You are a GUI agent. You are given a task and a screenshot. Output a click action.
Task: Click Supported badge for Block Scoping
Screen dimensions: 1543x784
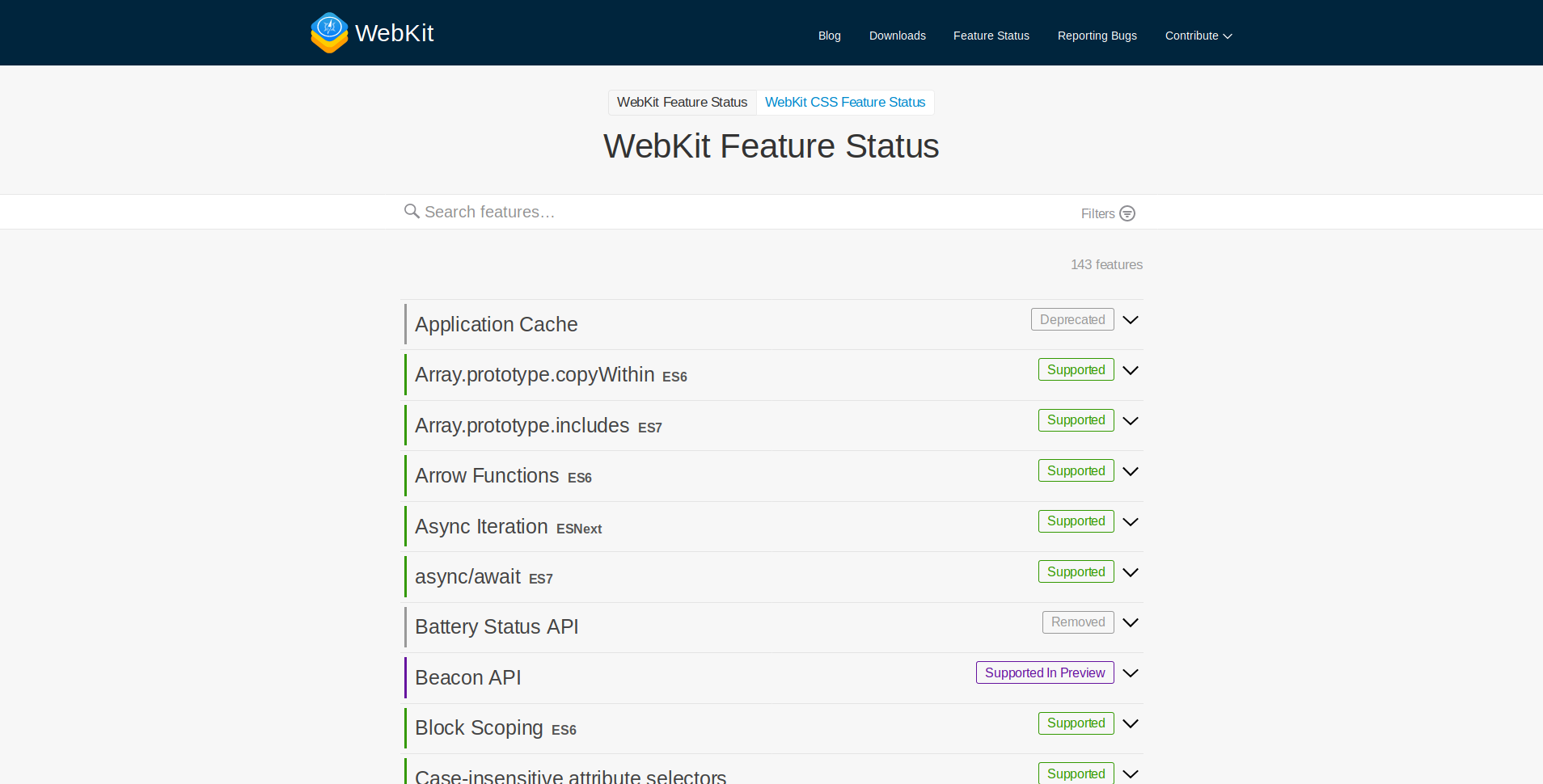[1076, 723]
